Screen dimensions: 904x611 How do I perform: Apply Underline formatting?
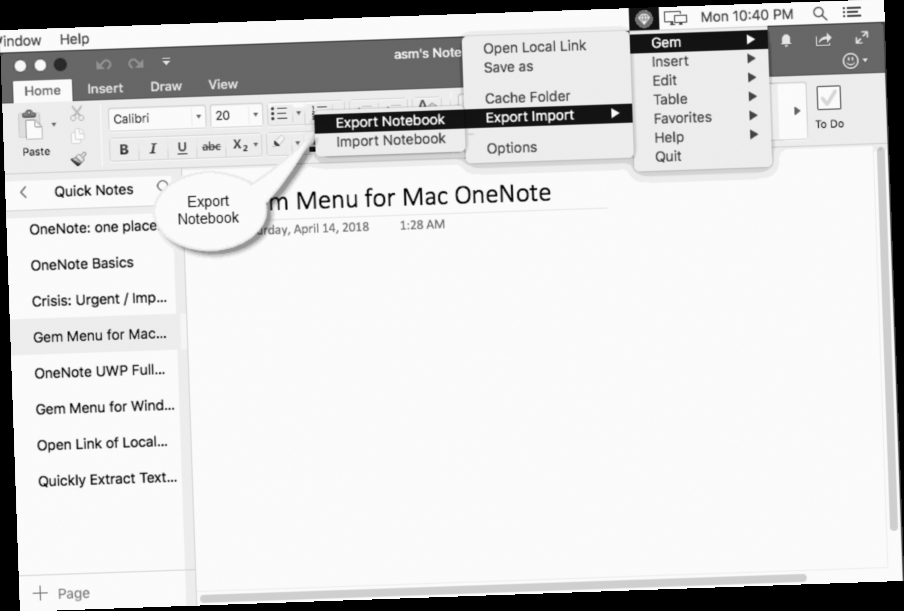point(182,148)
